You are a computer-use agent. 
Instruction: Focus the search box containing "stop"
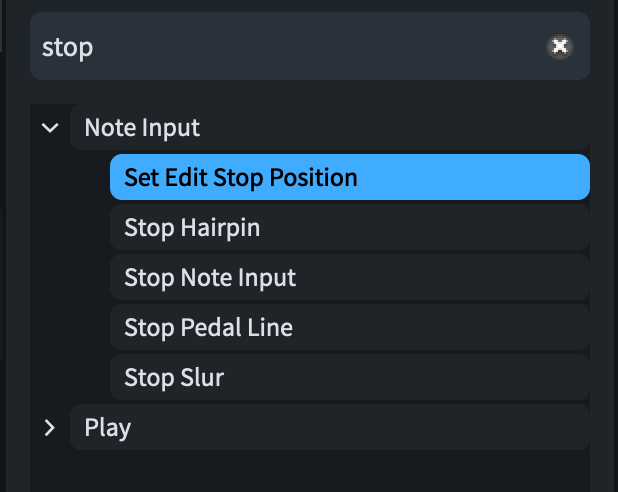(x=290, y=47)
